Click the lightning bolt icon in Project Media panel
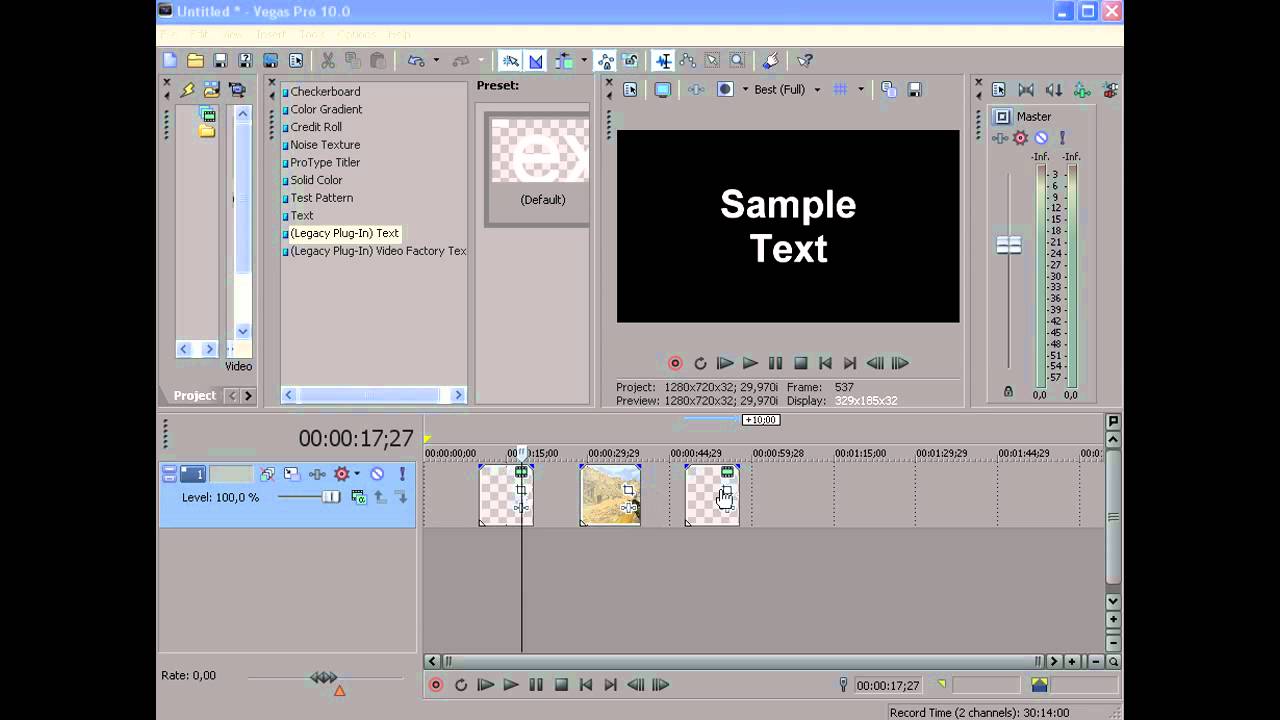Image resolution: width=1280 pixels, height=720 pixels. [187, 90]
